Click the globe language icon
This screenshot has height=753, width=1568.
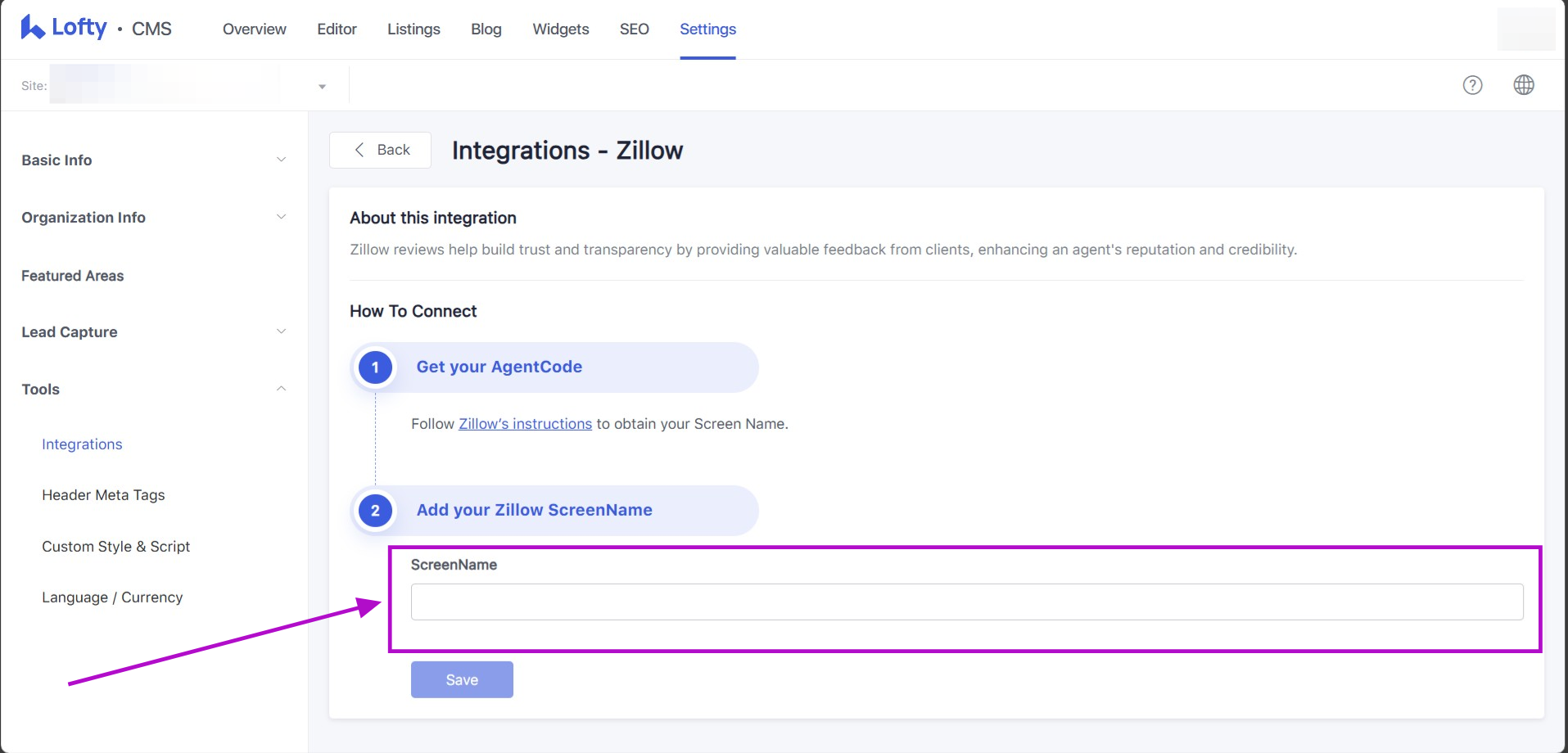pos(1523,85)
